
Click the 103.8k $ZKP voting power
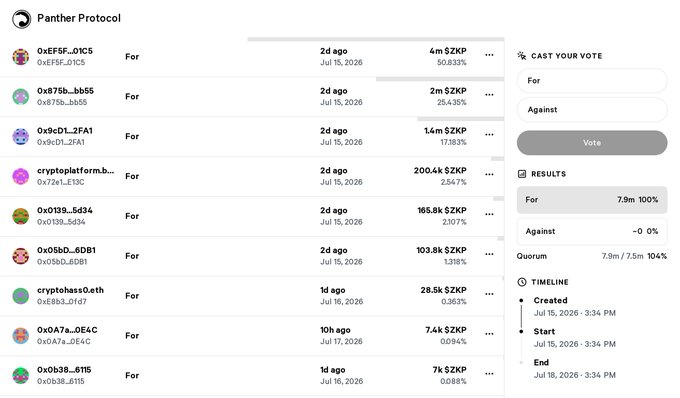coord(441,251)
